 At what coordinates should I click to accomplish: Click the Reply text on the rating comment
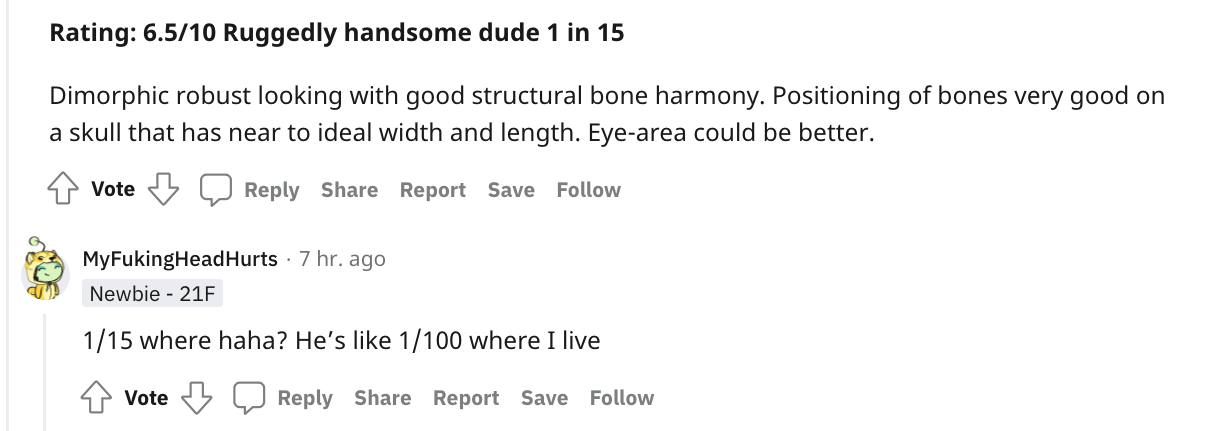click(x=271, y=190)
